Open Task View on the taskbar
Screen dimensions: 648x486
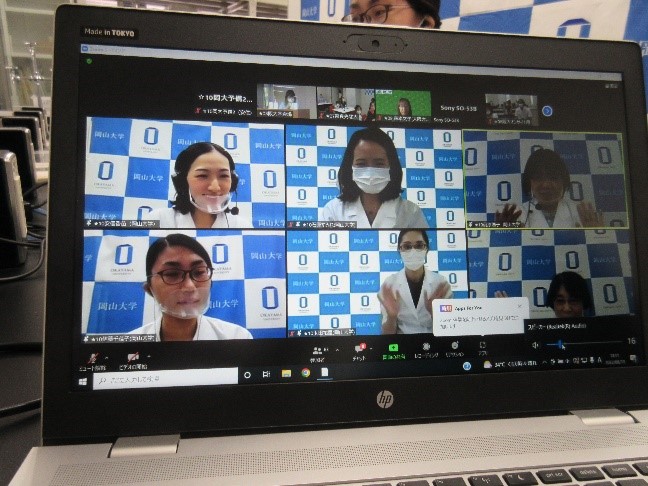coord(266,374)
